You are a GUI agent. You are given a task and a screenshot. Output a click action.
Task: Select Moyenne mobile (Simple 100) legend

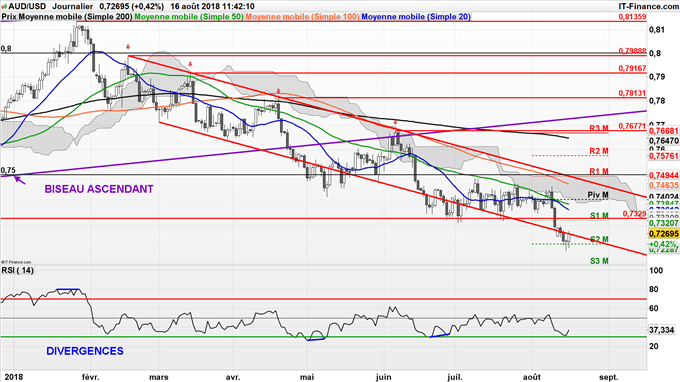pos(302,17)
